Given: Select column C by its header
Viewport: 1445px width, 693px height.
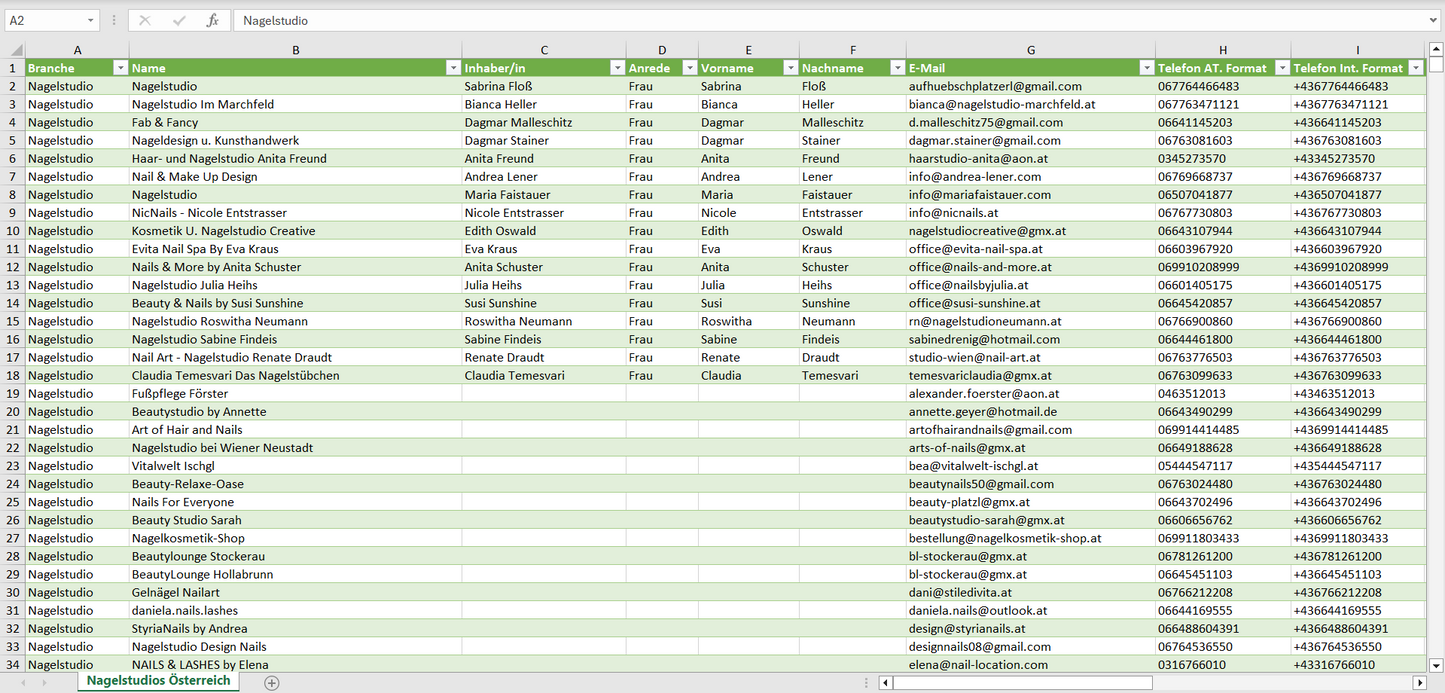Looking at the screenshot, I should (x=544, y=50).
